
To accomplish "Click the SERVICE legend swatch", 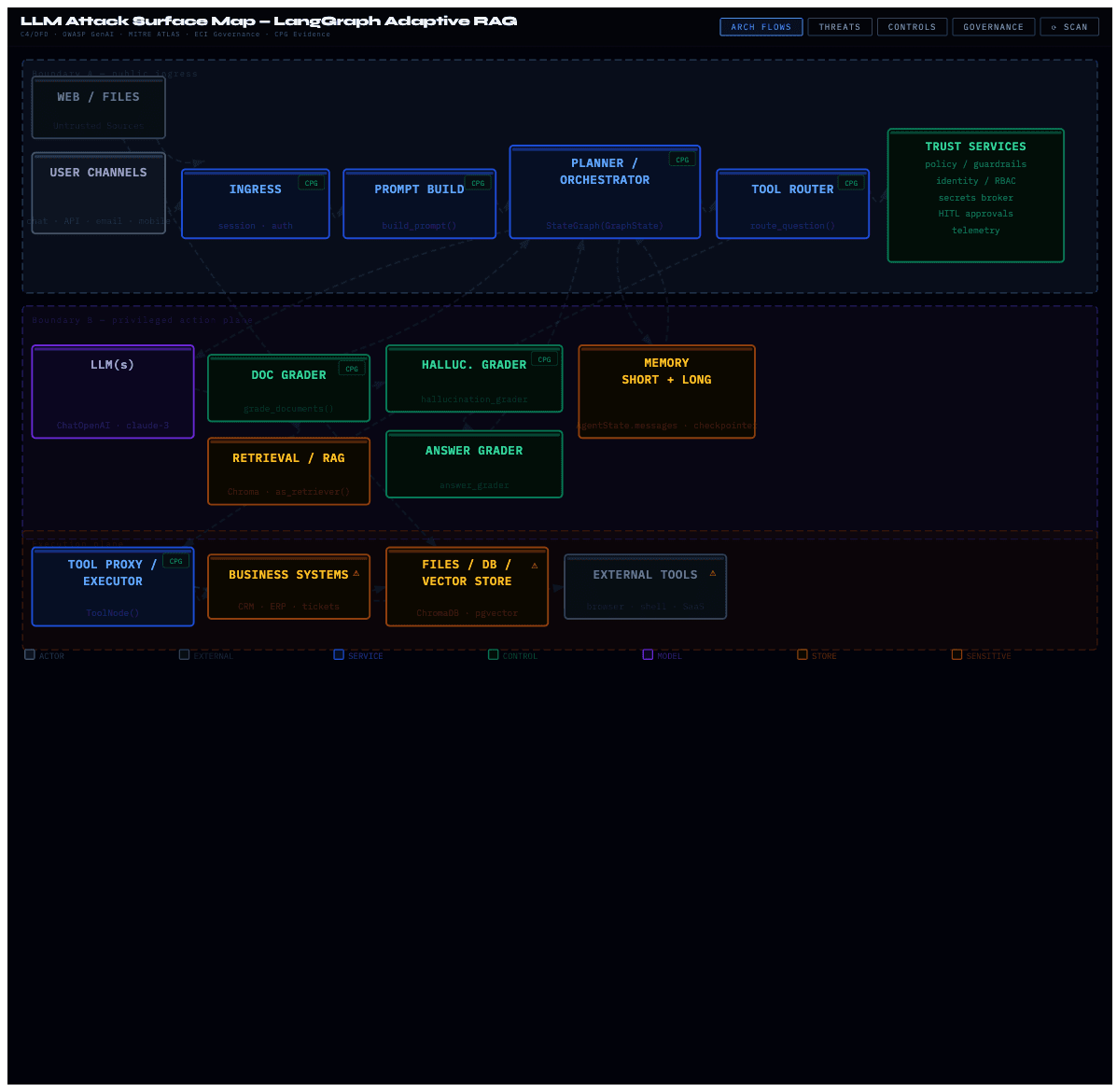I will tap(339, 654).
